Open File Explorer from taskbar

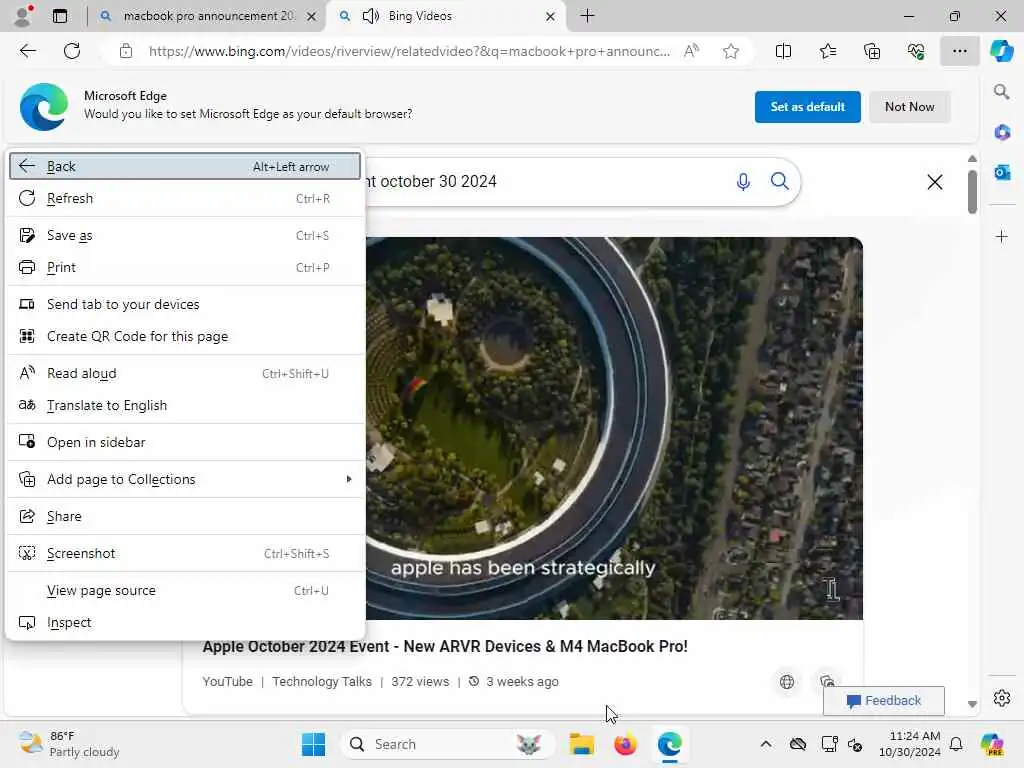click(x=581, y=744)
